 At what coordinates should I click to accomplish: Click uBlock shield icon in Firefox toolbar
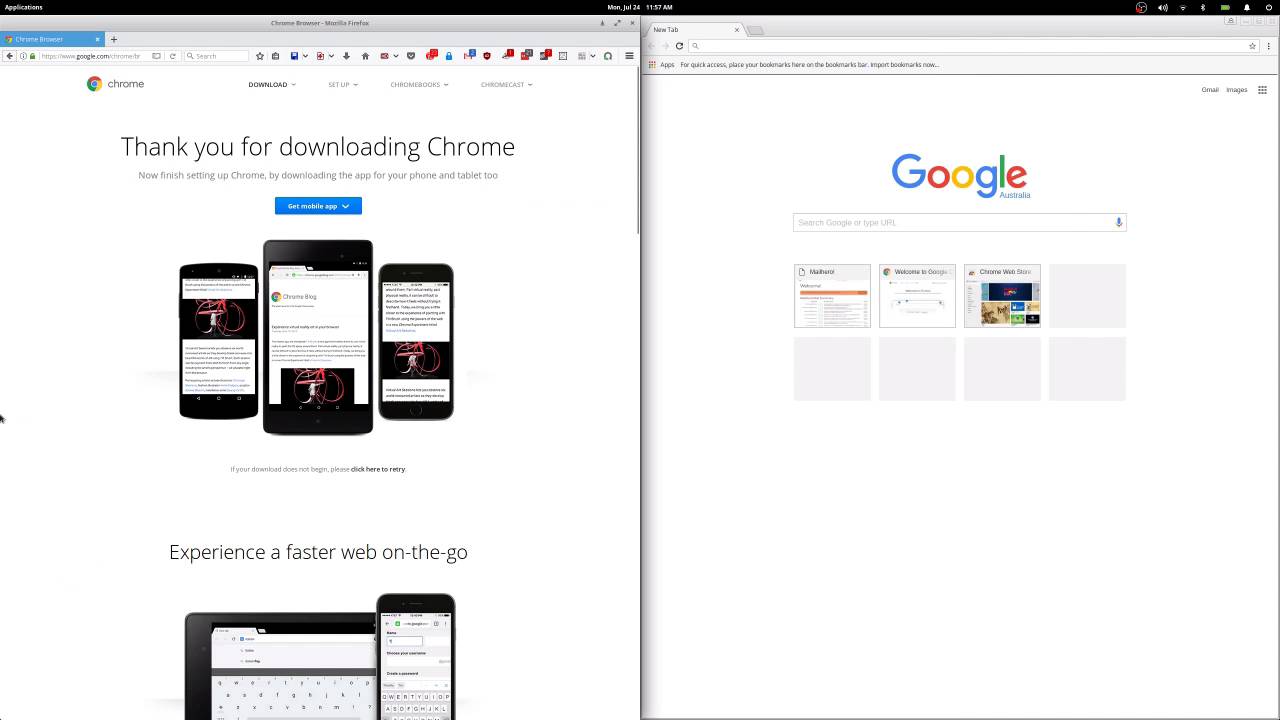(x=487, y=56)
